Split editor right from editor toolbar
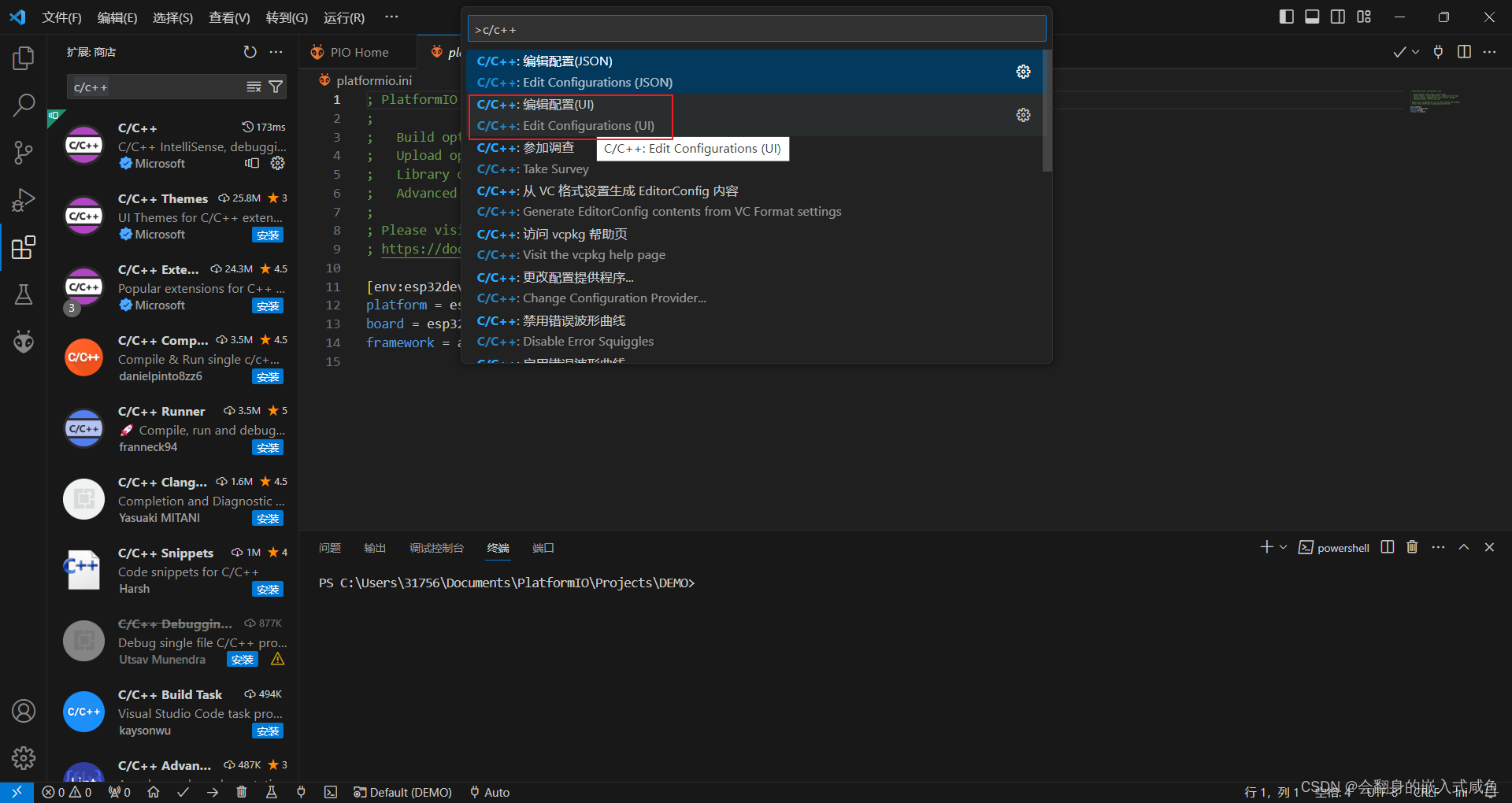The width and height of the screenshot is (1512, 803). point(1464,52)
